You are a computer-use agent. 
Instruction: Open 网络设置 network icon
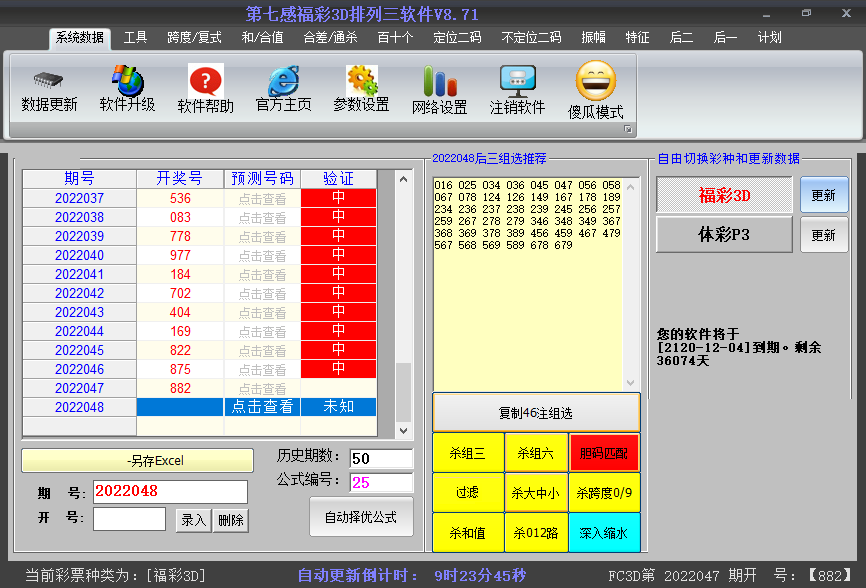pyautogui.click(x=440, y=81)
